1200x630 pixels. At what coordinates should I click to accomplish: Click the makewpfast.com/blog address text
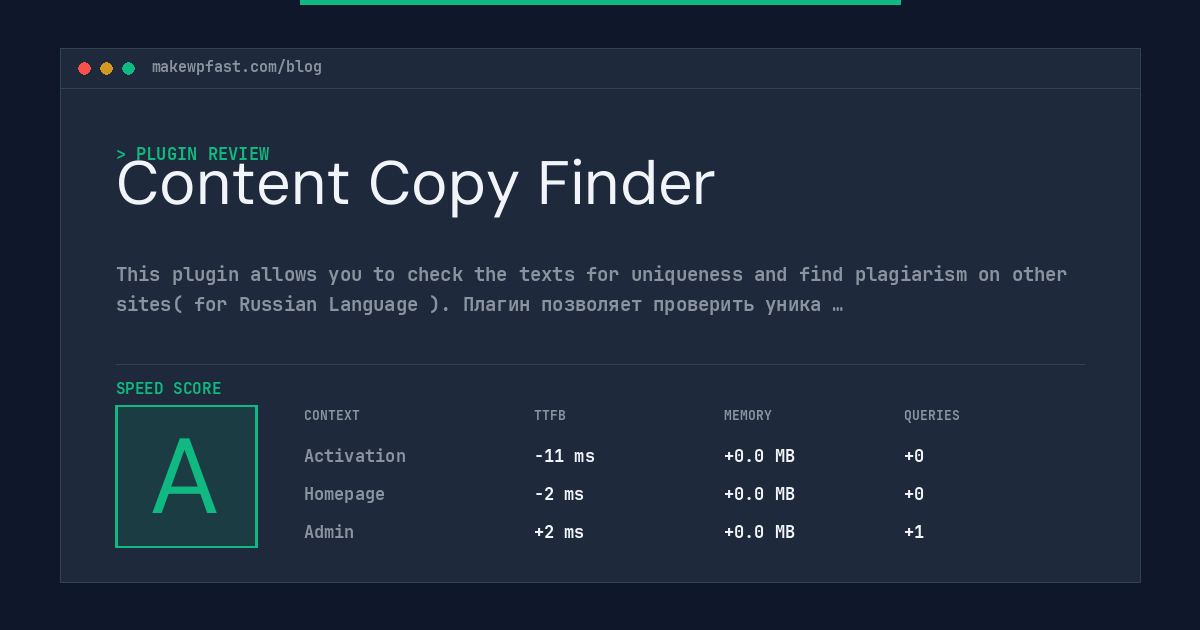(237, 67)
